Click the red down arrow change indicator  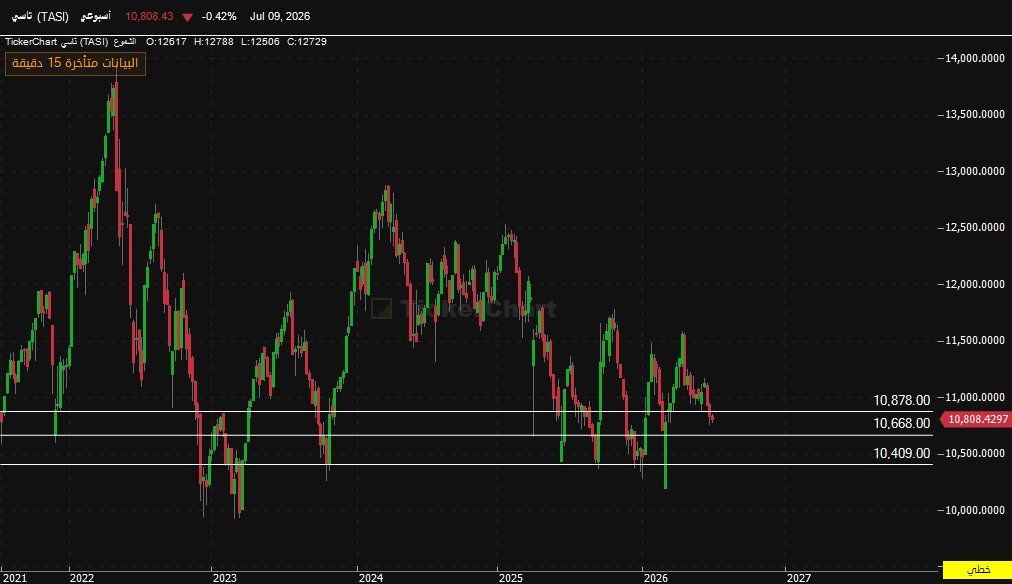187,17
